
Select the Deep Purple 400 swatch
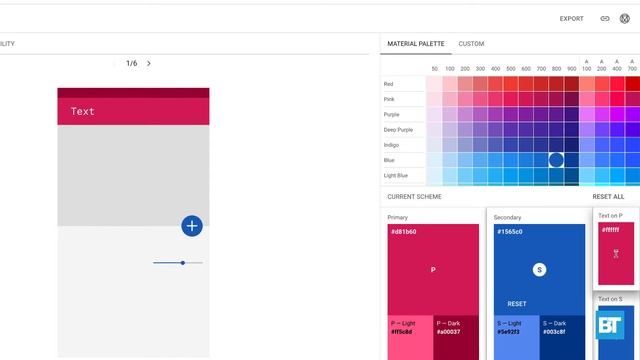tap(495, 129)
